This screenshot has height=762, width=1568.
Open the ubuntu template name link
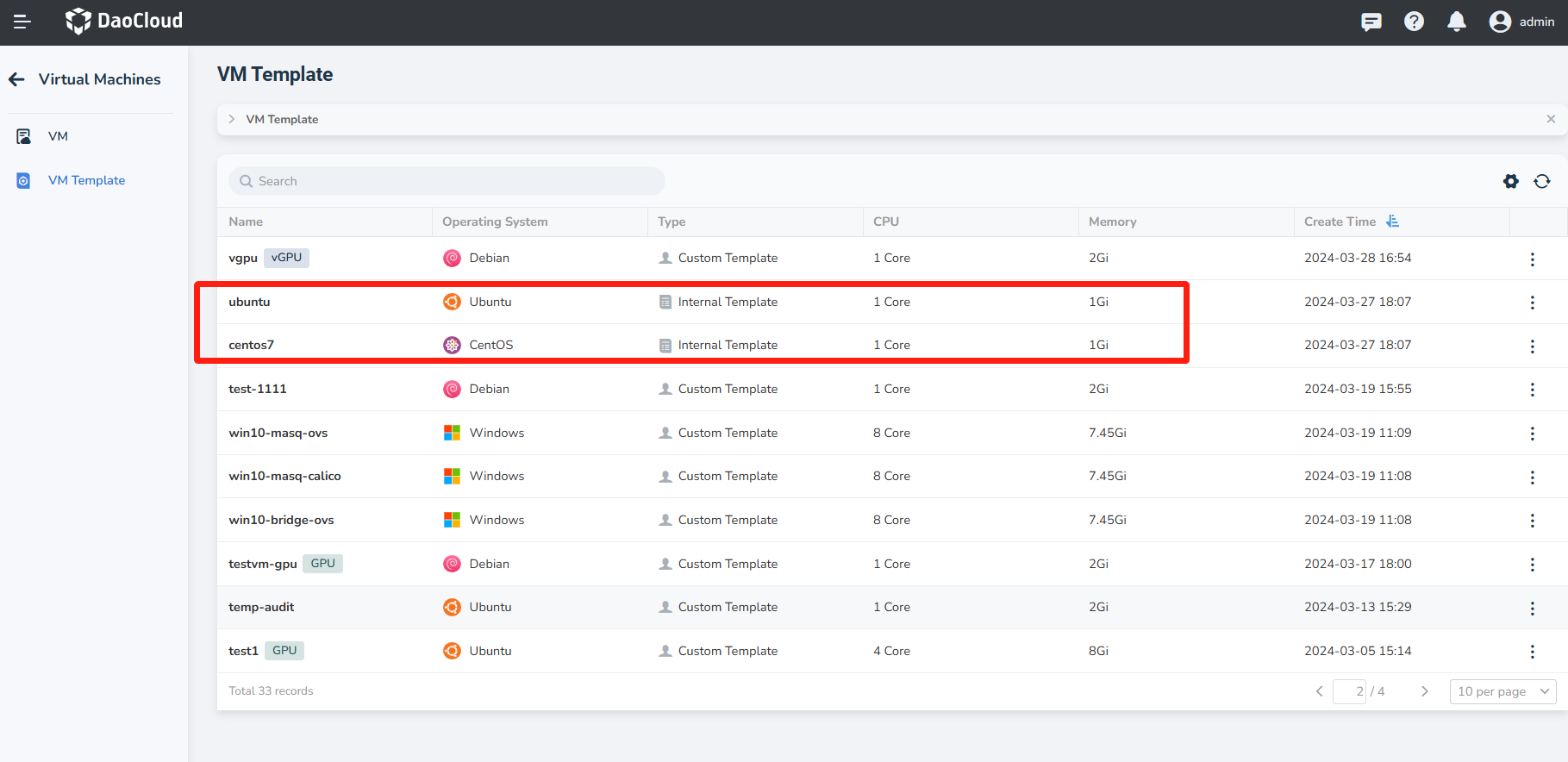[249, 302]
